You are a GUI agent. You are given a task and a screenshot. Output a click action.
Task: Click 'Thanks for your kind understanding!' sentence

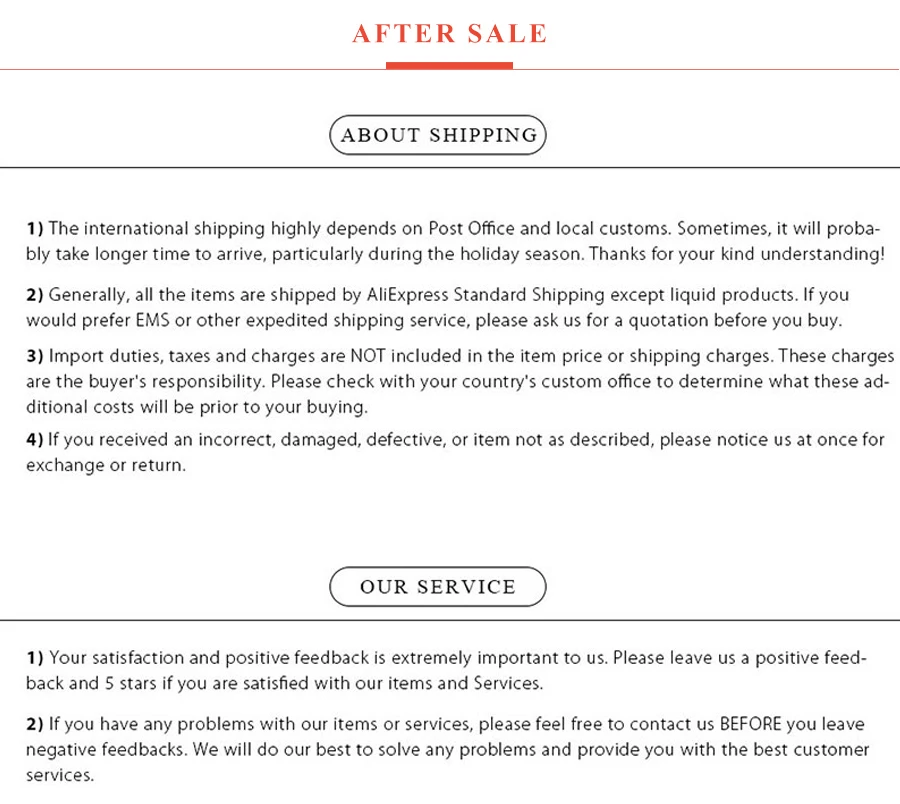(737, 254)
